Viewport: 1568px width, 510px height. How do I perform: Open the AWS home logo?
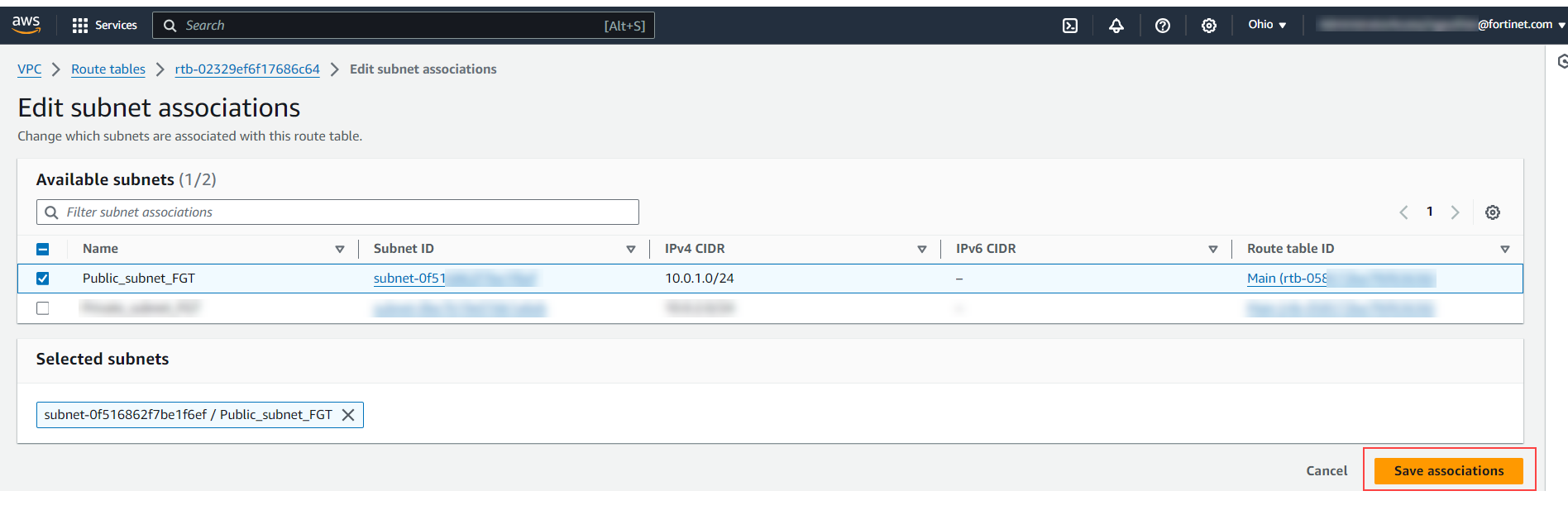(26, 26)
